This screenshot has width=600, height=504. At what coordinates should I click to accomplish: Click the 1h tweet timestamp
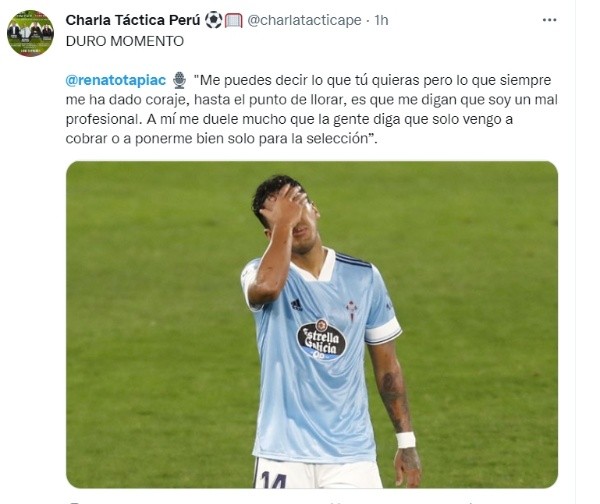(x=381, y=20)
